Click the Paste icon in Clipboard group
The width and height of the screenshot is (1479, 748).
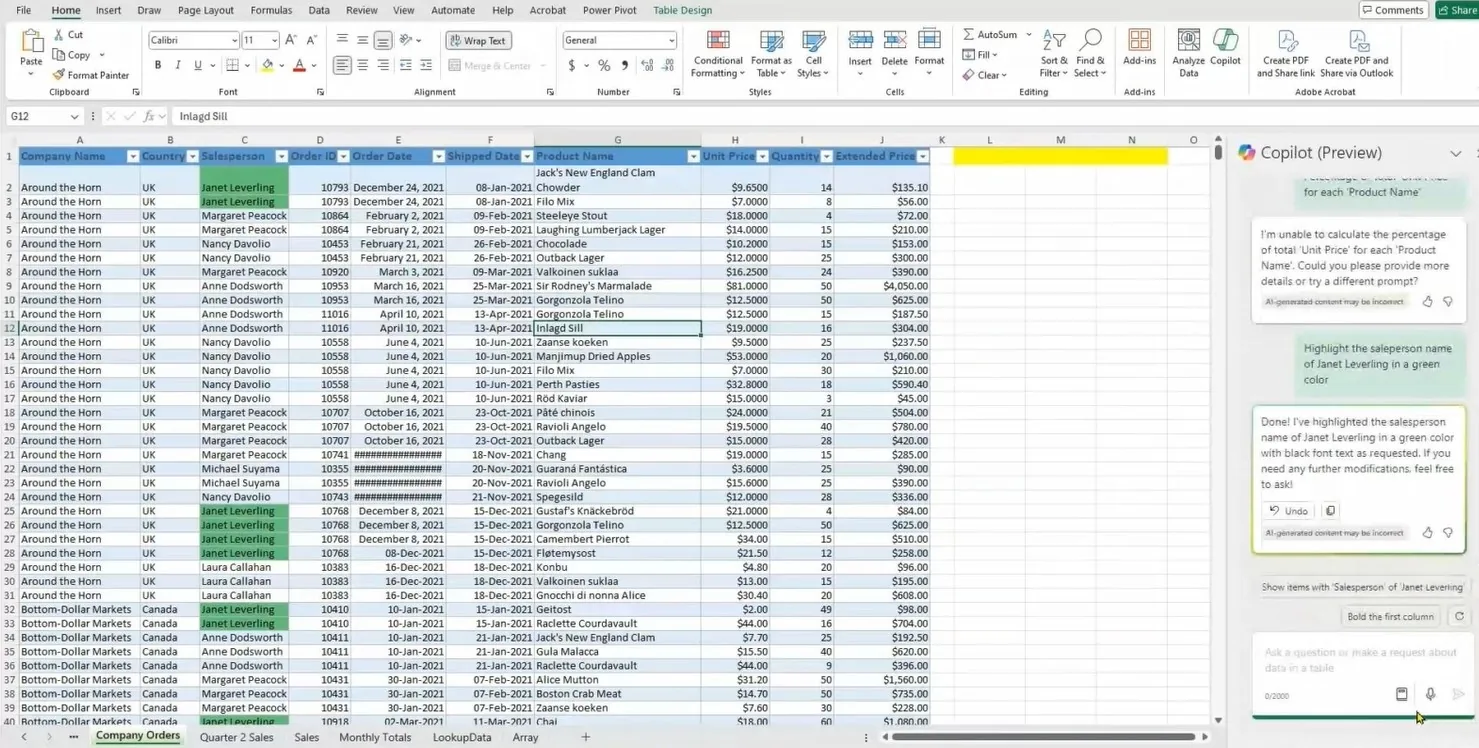pyautogui.click(x=31, y=42)
